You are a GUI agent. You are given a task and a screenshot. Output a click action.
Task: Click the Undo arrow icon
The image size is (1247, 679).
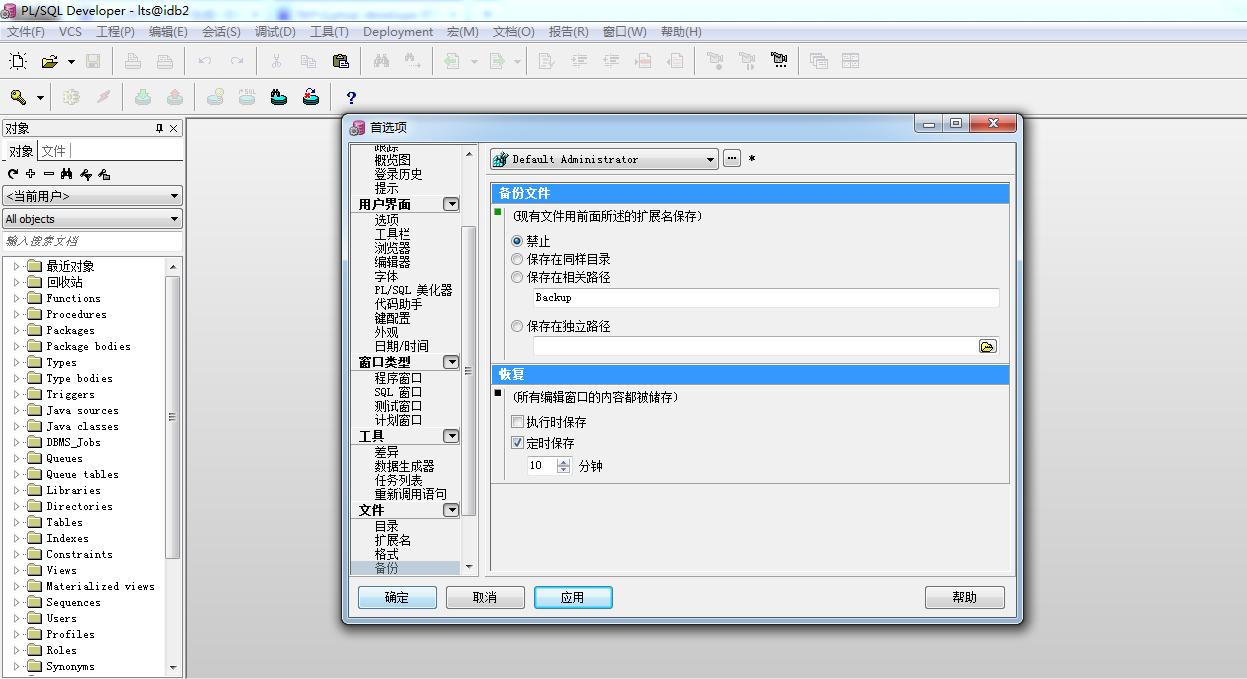point(205,62)
